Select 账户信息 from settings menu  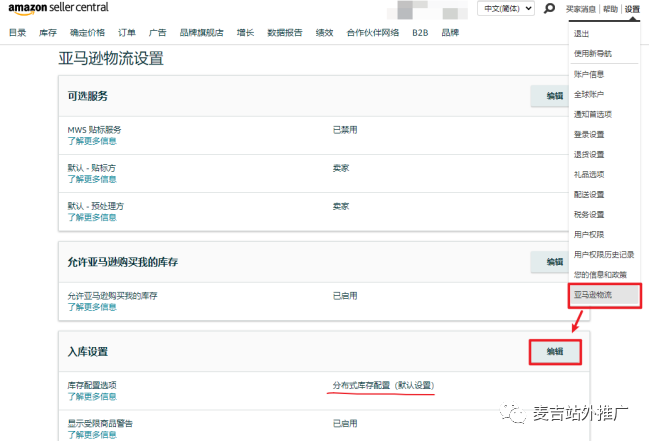[589, 74]
